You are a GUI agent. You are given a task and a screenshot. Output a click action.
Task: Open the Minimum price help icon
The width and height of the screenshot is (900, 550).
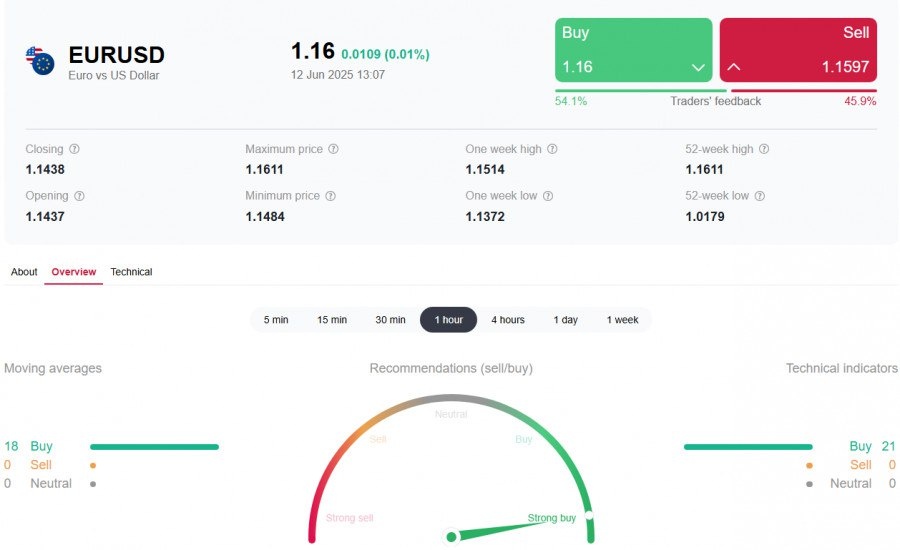pos(330,196)
